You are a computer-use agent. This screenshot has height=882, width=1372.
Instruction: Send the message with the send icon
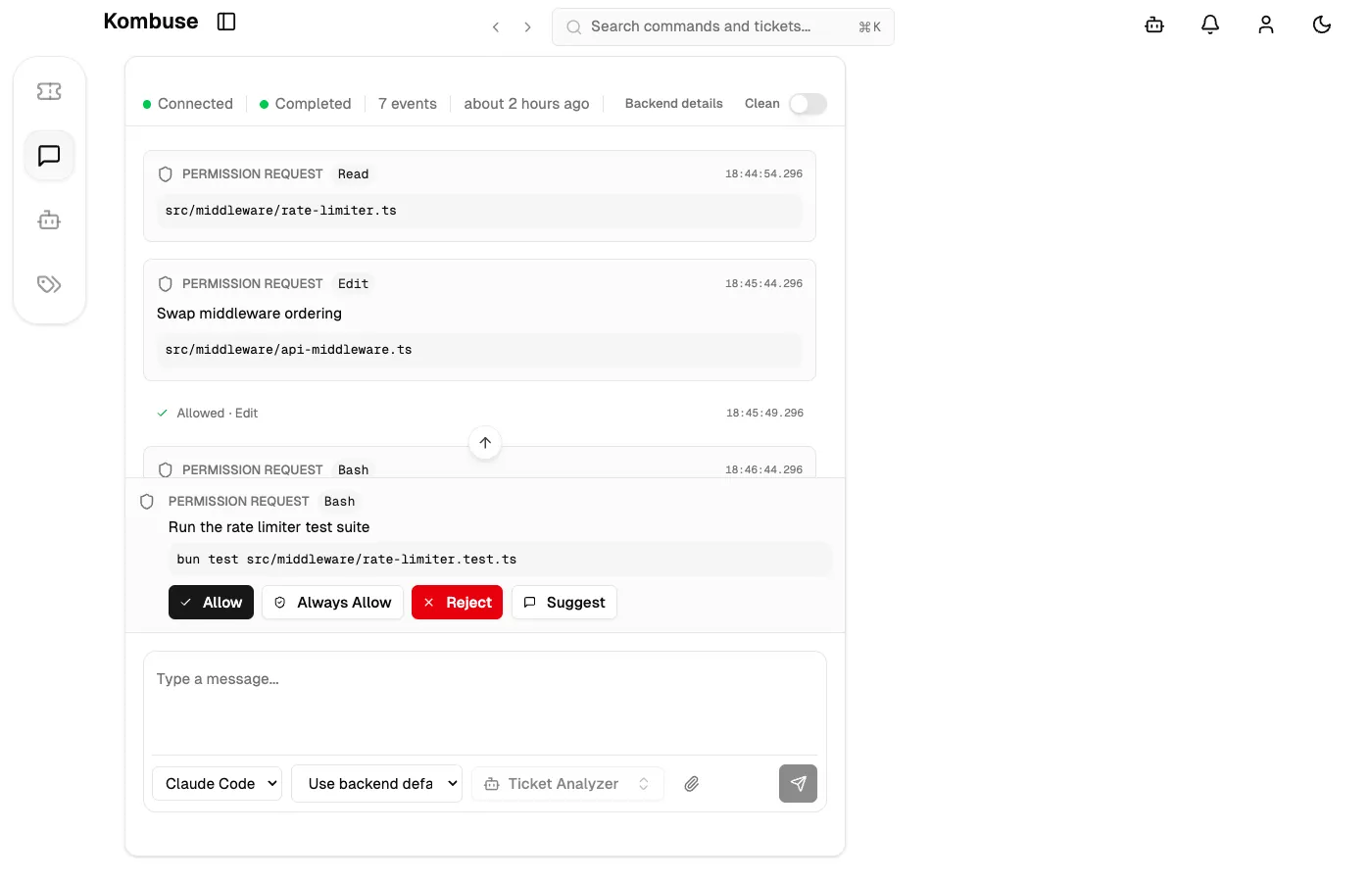798,783
